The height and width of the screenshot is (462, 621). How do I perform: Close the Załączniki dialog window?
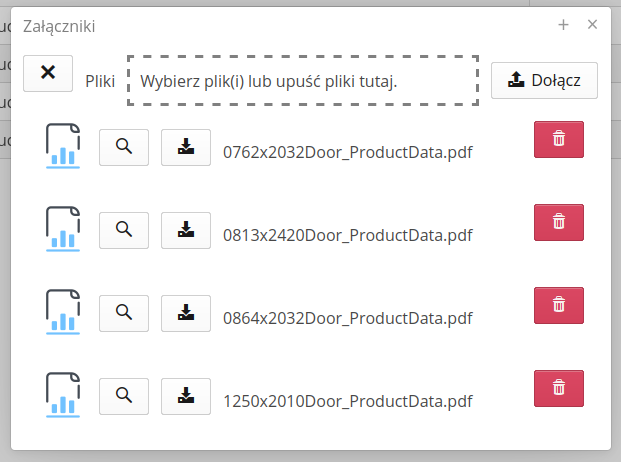tap(592, 25)
